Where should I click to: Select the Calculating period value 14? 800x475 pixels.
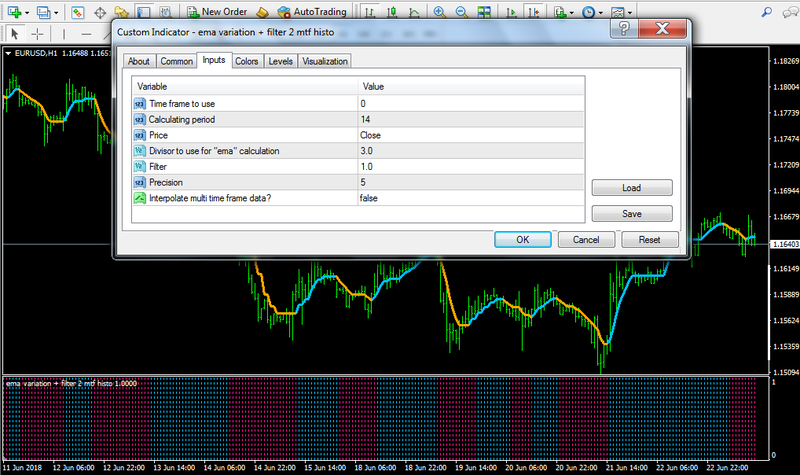coord(367,119)
